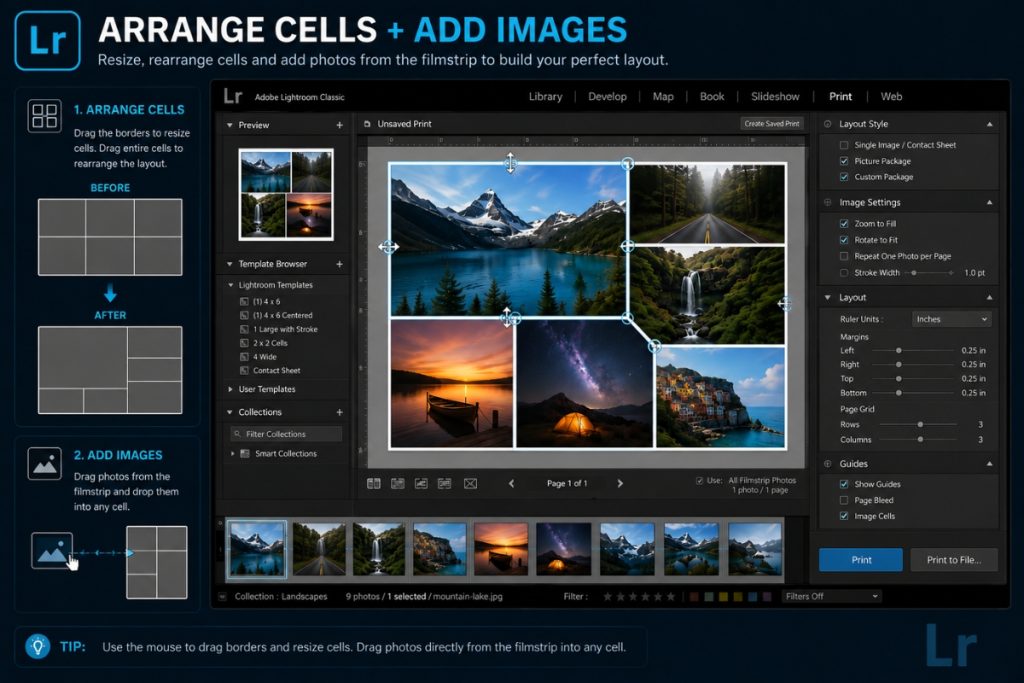
Task: Click the Print to File... button
Action: 953,560
